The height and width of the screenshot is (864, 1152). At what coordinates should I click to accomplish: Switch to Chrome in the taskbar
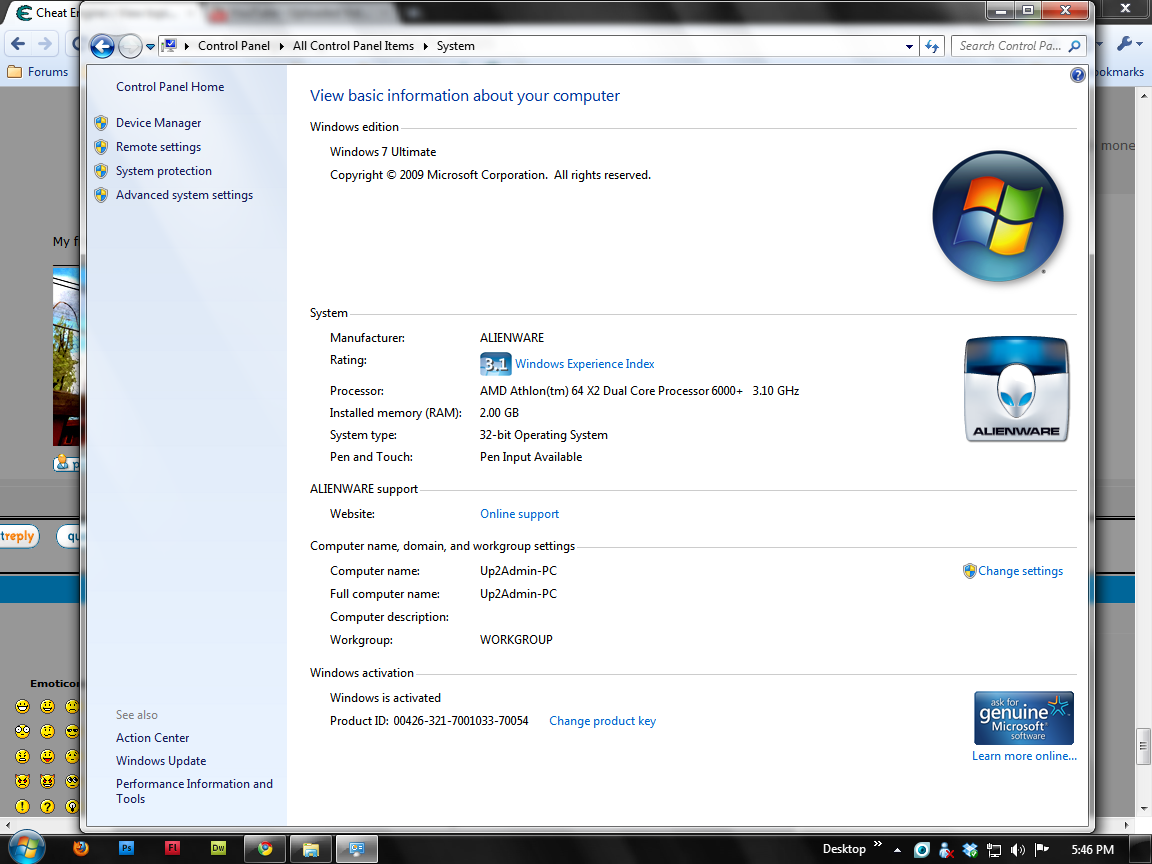264,849
